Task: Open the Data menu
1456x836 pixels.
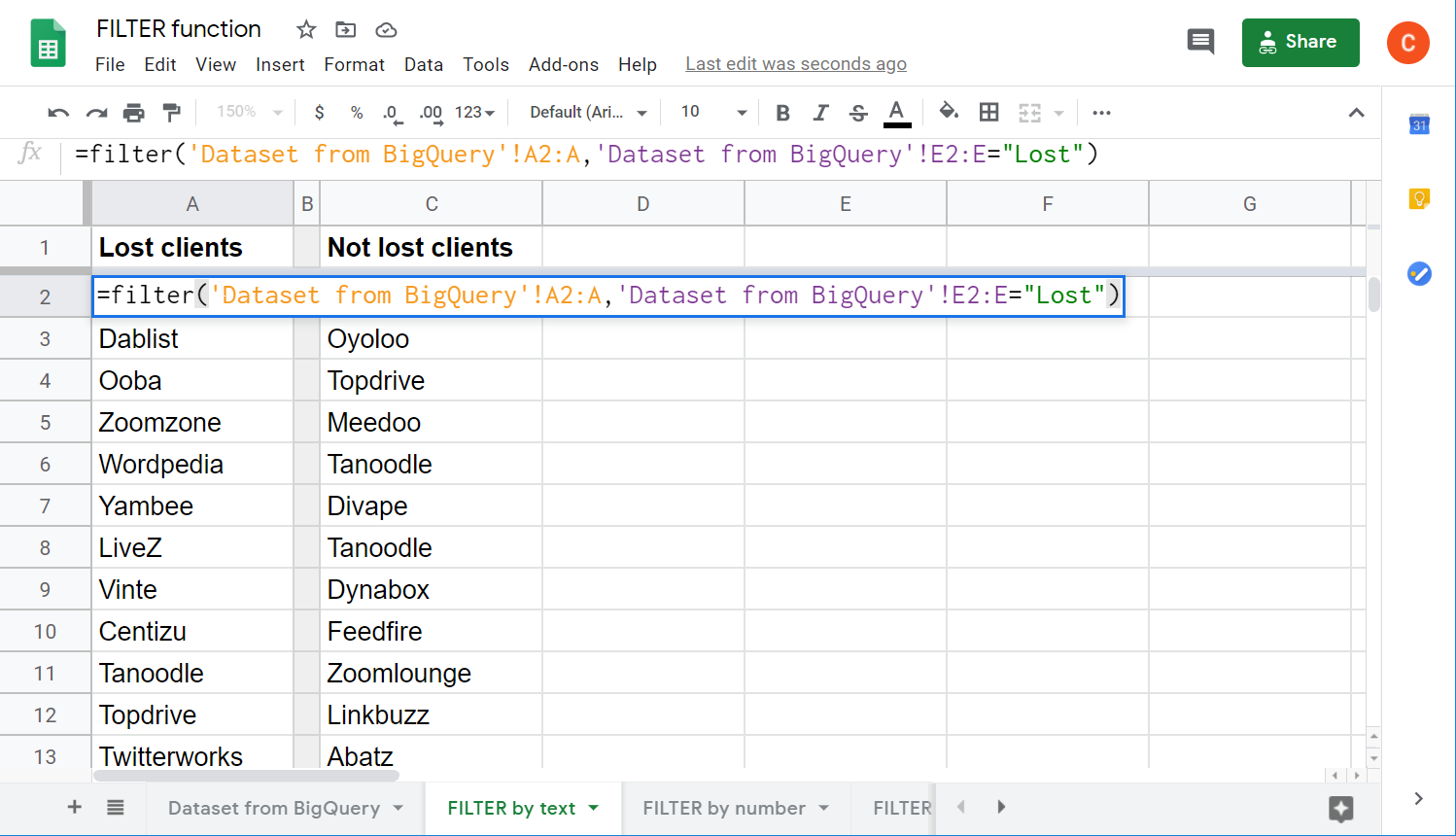Action: (424, 64)
